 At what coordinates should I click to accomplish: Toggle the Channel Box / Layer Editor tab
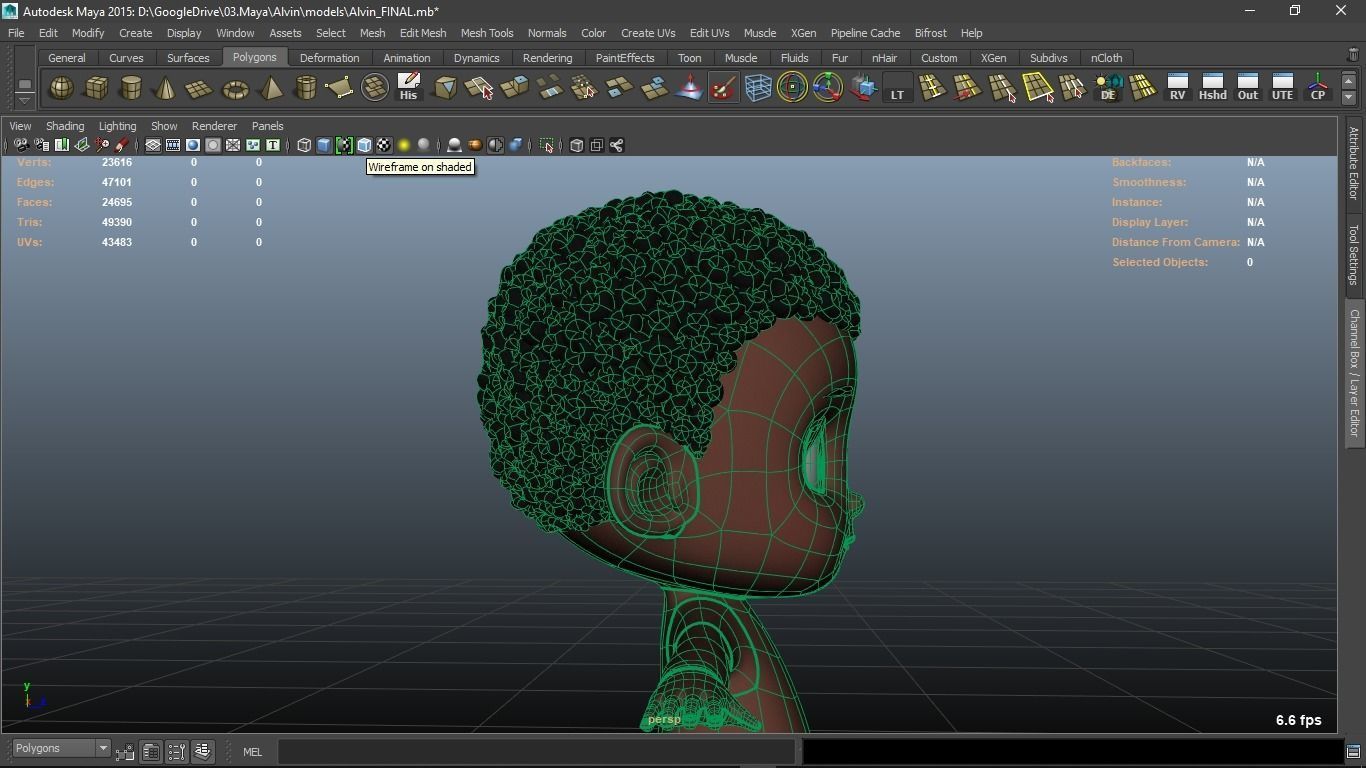pyautogui.click(x=1354, y=372)
